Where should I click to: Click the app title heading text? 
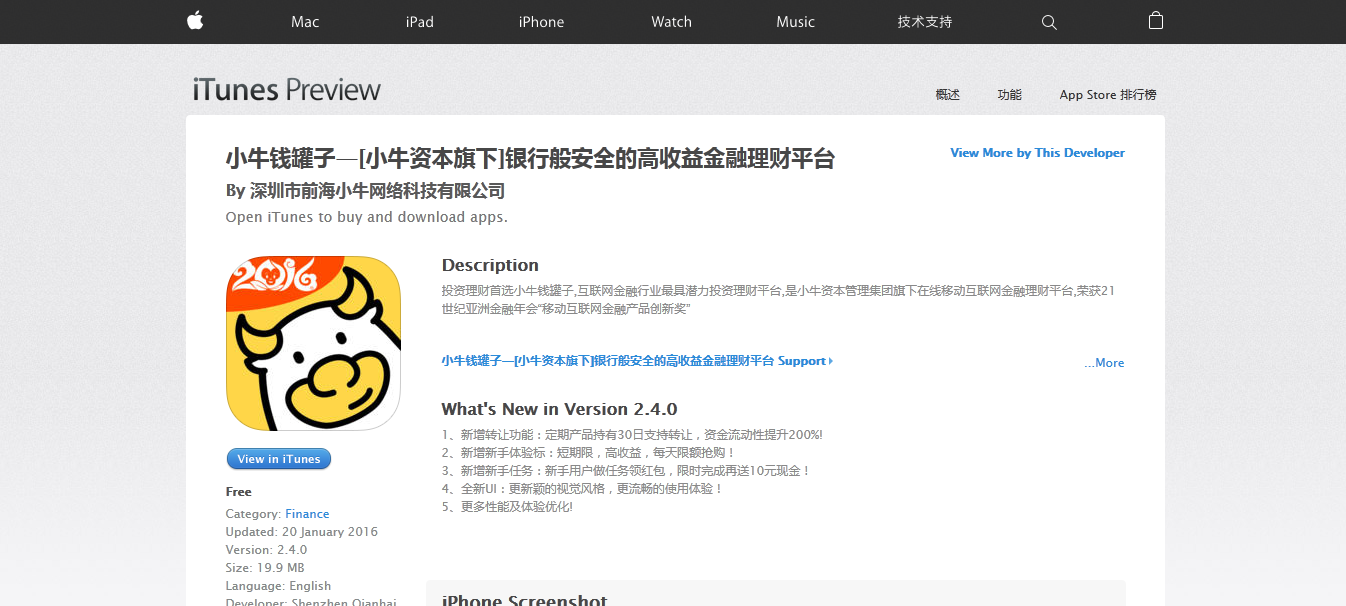530,158
